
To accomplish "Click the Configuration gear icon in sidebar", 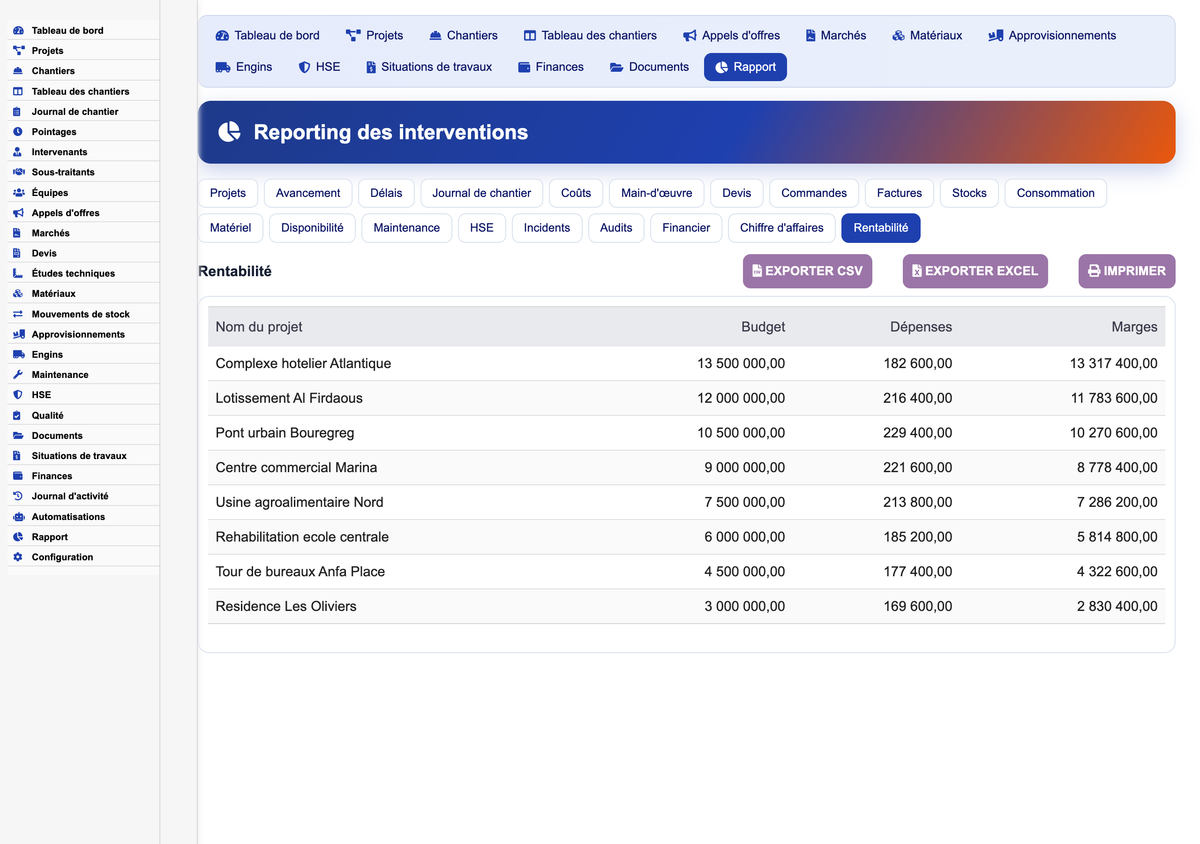I will tap(18, 557).
